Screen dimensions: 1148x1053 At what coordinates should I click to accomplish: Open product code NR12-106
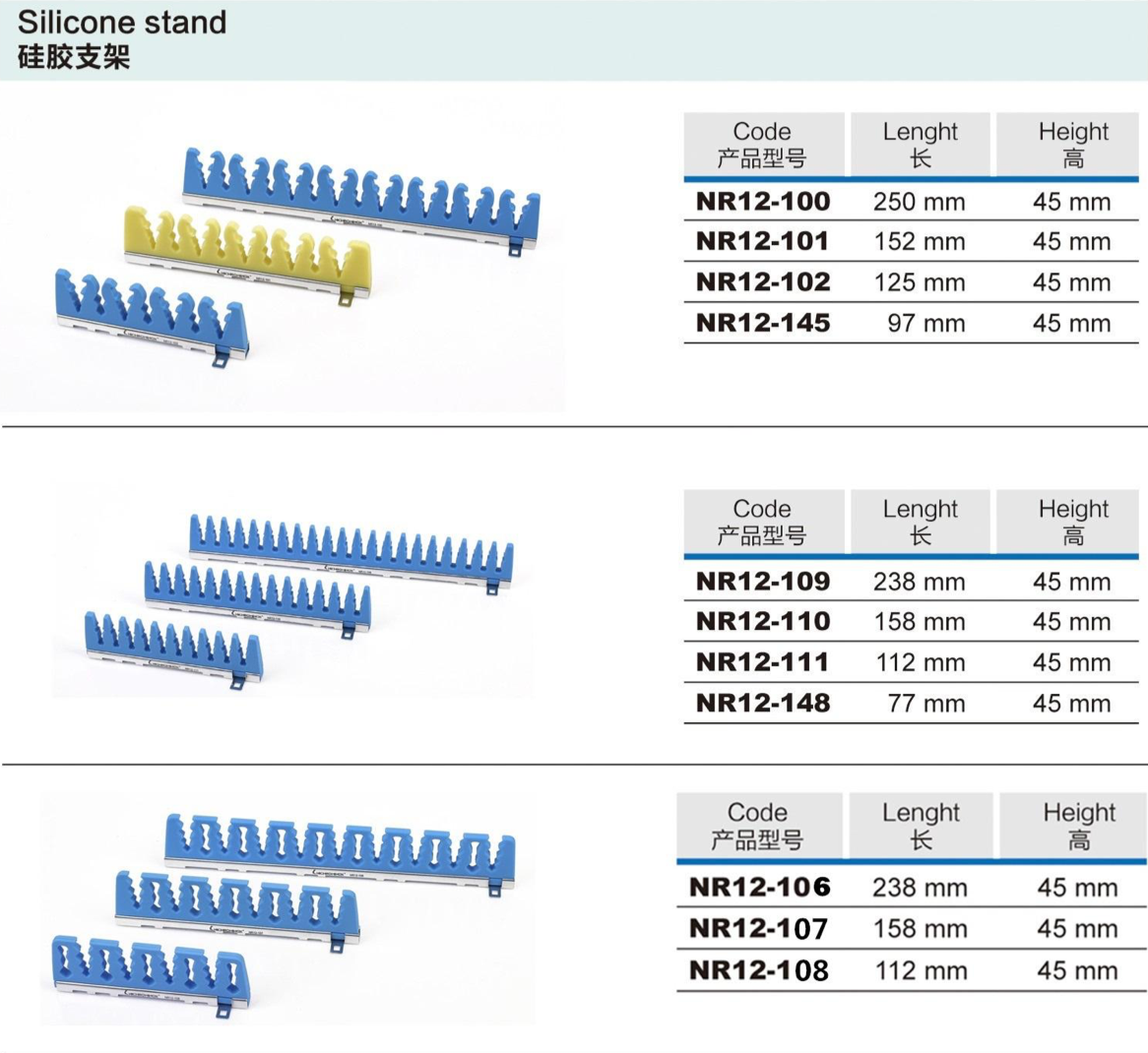tap(759, 888)
